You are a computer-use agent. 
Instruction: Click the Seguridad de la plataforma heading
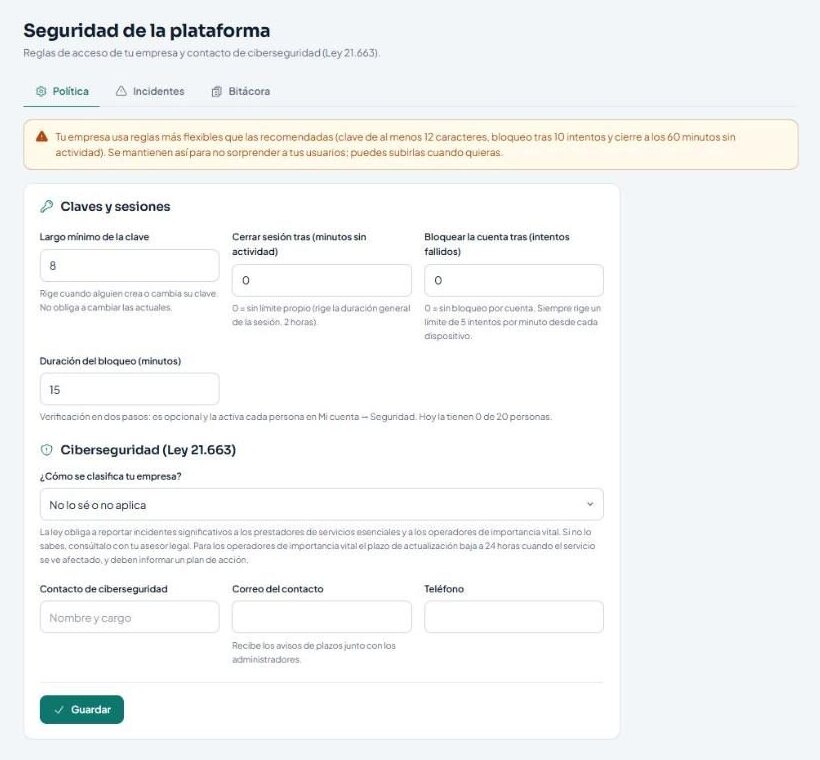pyautogui.click(x=147, y=30)
